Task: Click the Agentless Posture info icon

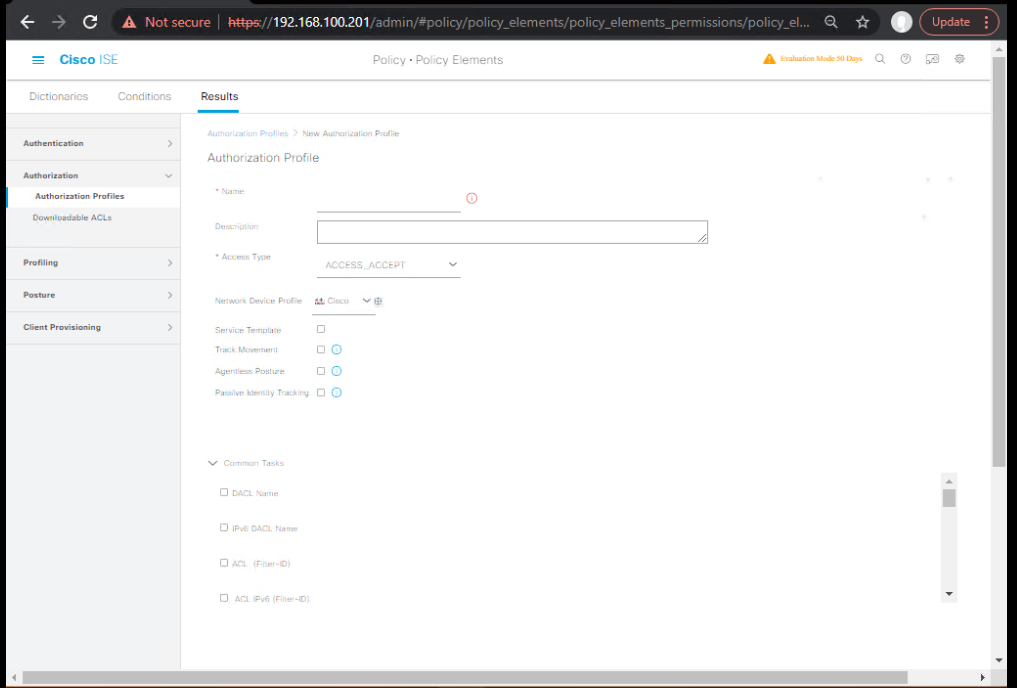Action: pos(337,371)
